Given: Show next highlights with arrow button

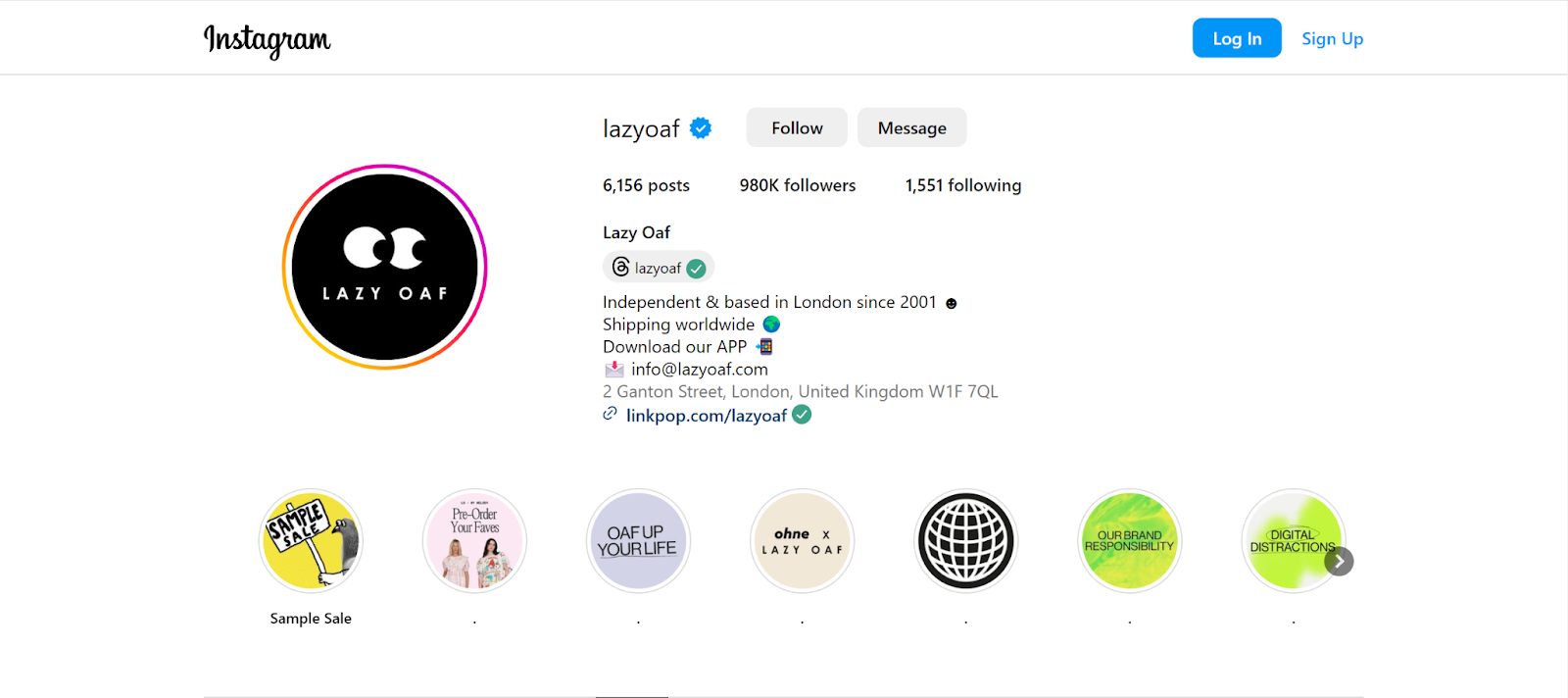Looking at the screenshot, I should click(x=1339, y=561).
